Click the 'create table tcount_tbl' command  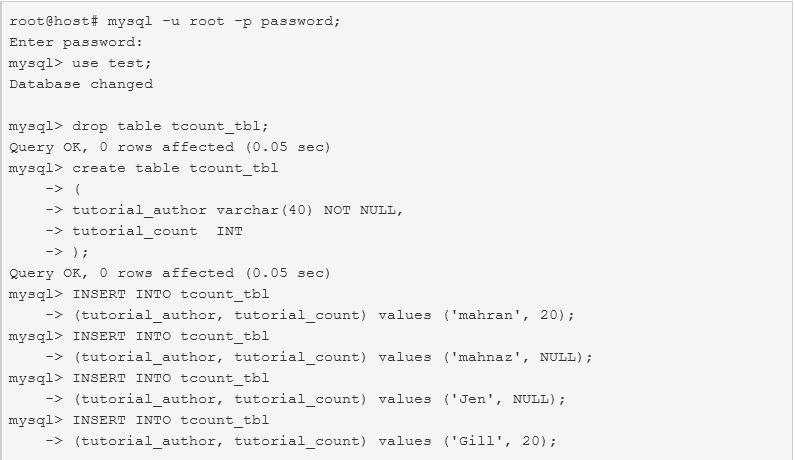(175, 168)
